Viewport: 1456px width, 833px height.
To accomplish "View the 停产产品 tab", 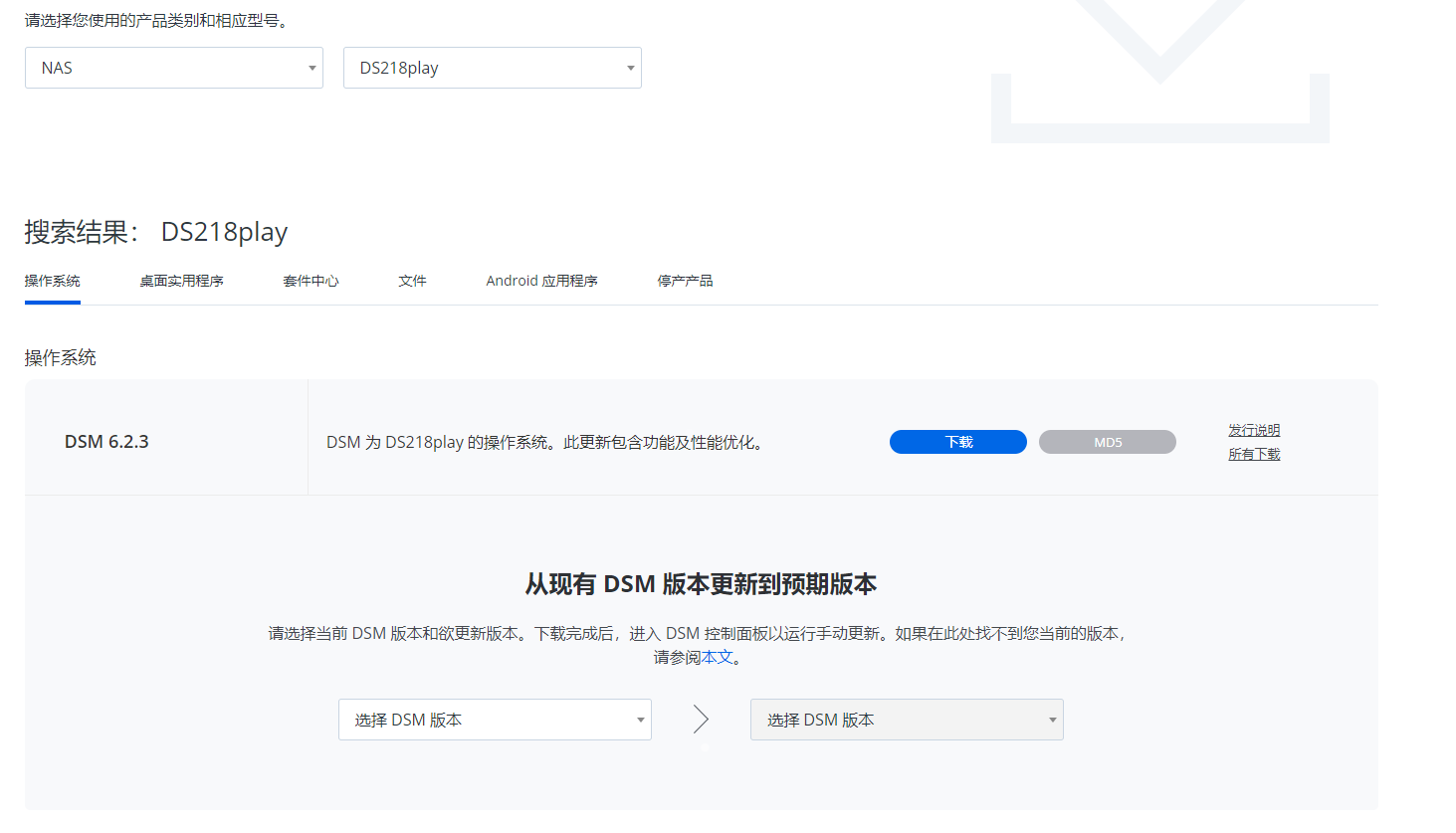I will pyautogui.click(x=685, y=281).
